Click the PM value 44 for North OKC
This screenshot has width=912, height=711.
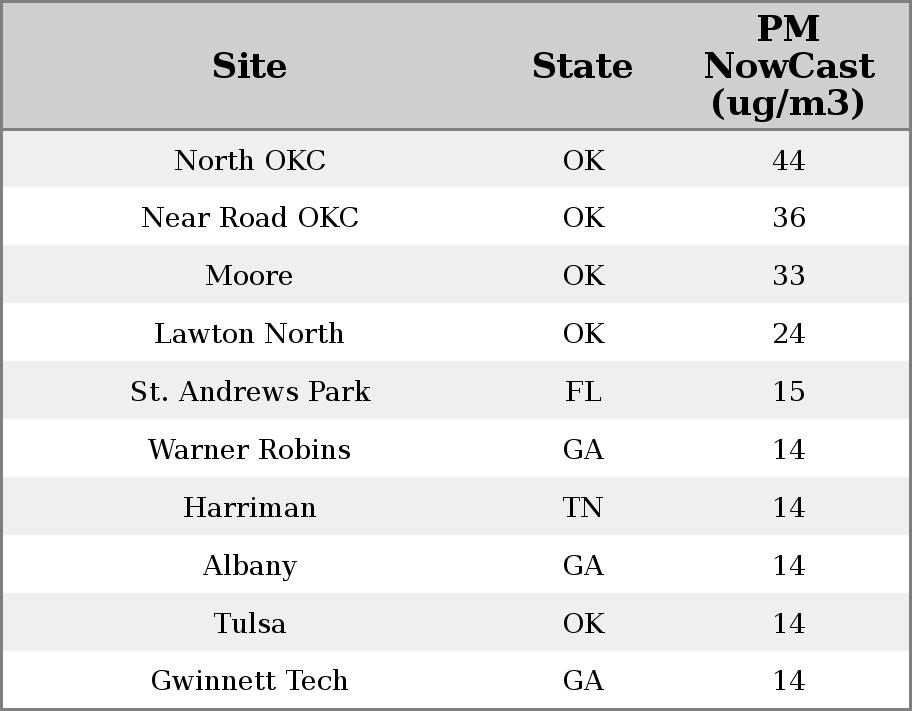[788, 161]
